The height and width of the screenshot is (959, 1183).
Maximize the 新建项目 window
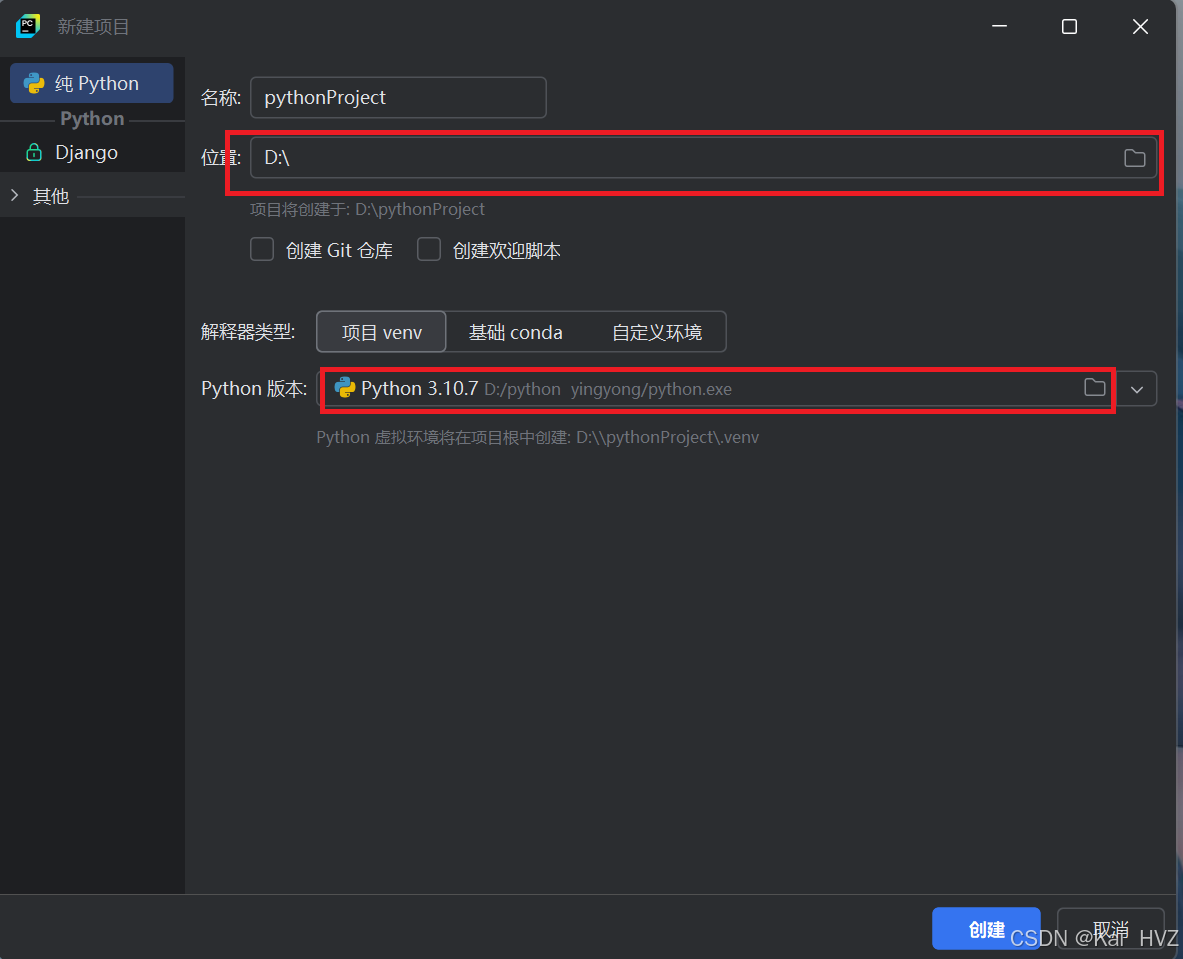tap(1069, 26)
